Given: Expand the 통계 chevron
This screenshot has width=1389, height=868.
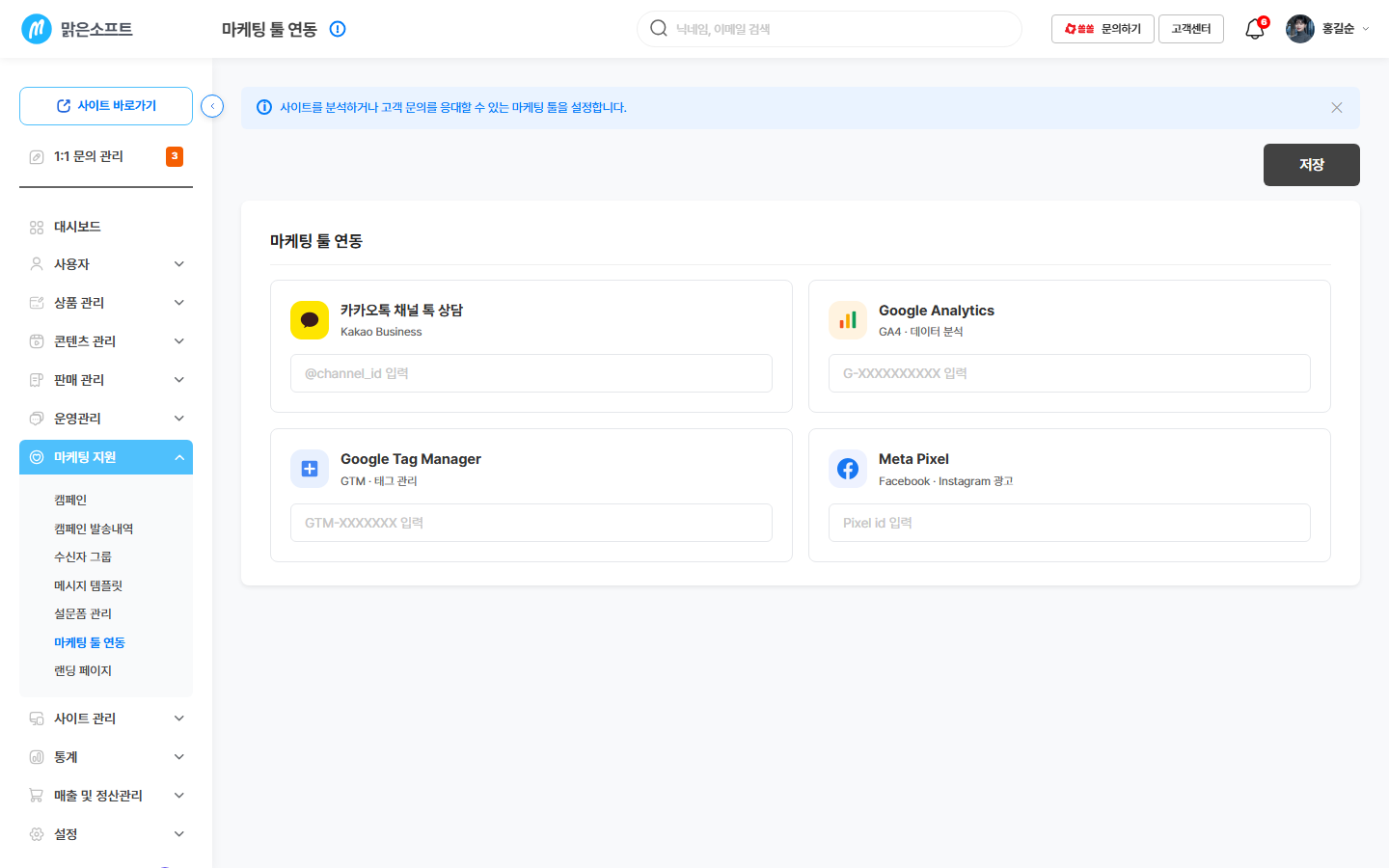Looking at the screenshot, I should point(179,757).
